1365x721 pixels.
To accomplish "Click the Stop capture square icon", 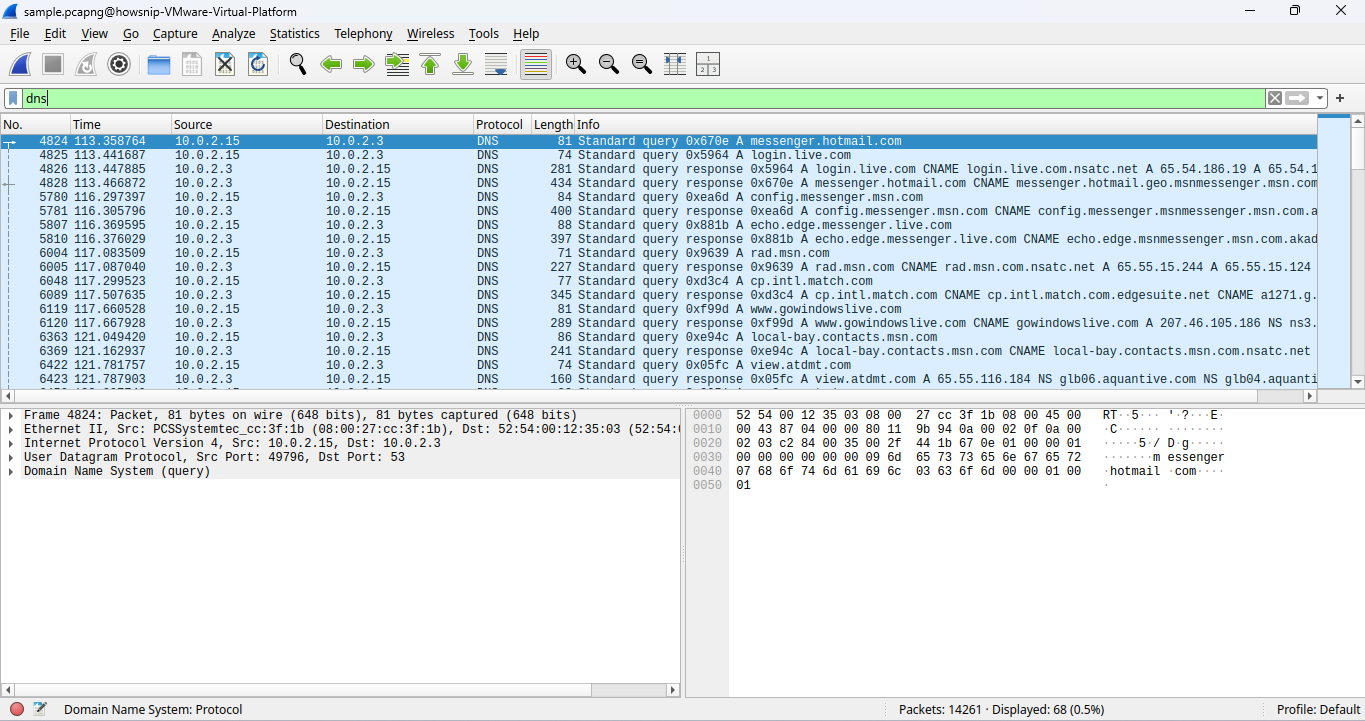I will click(53, 64).
